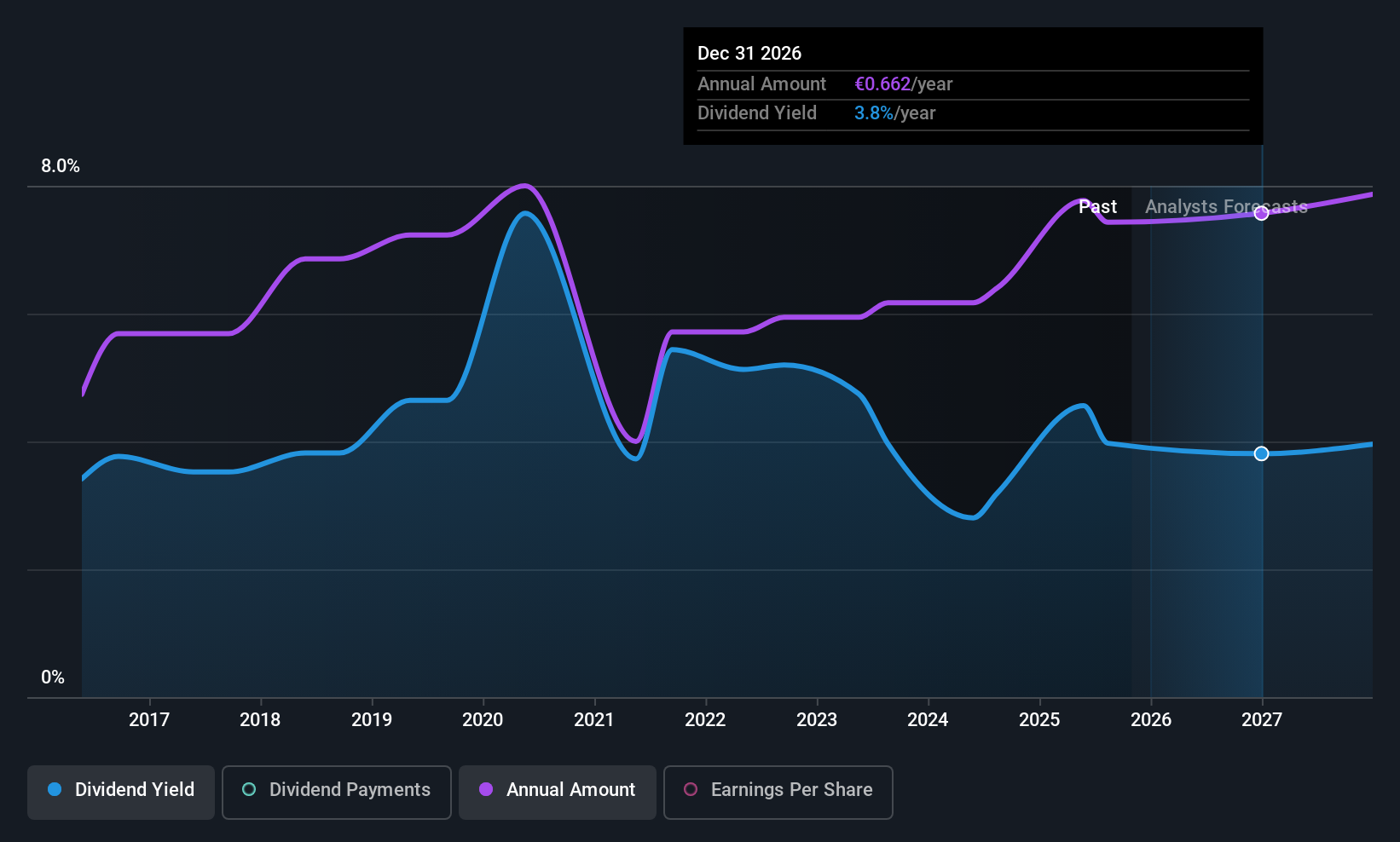Select the white marker on the purple forecast line

coord(1261,213)
